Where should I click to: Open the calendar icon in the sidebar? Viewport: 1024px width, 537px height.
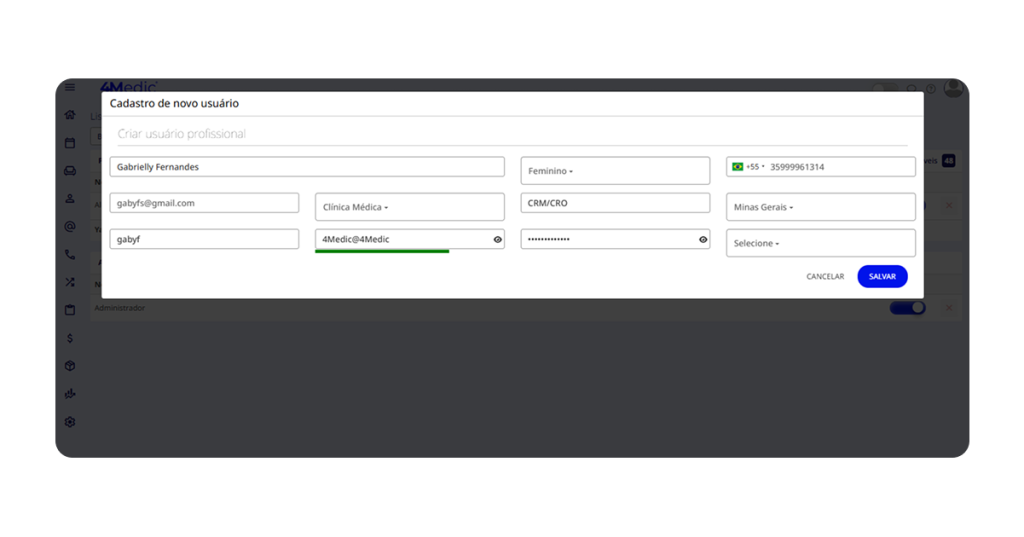[x=70, y=143]
